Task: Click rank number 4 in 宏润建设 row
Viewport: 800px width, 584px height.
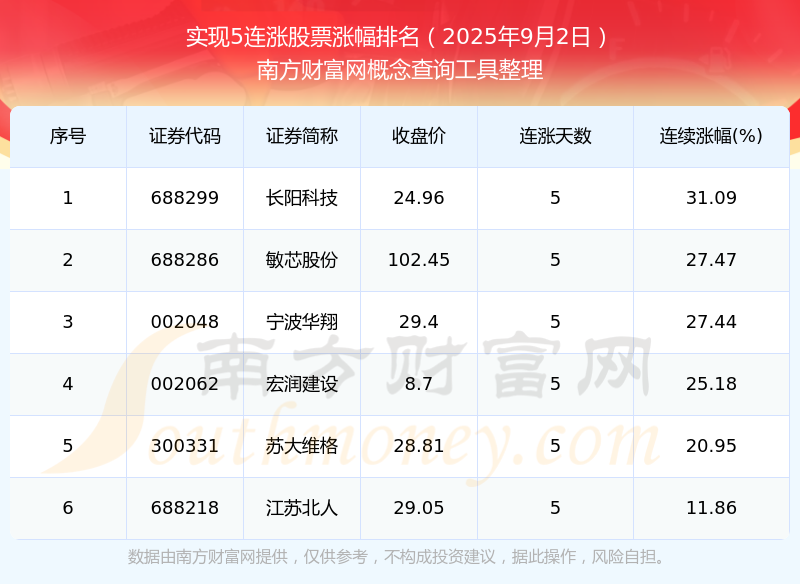Action: [x=68, y=384]
